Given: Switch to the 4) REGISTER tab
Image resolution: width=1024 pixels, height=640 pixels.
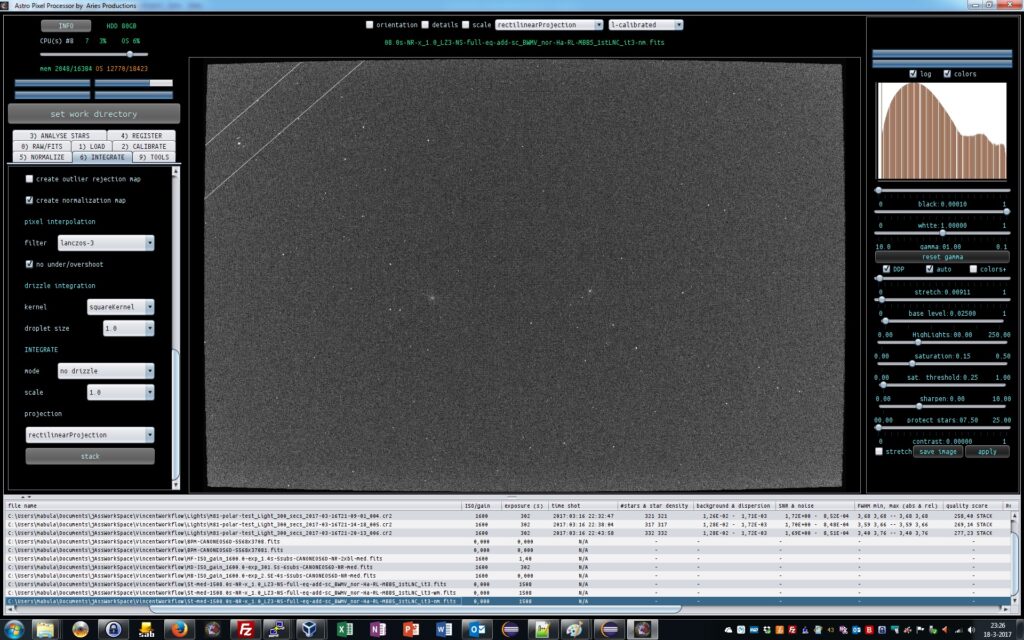Looking at the screenshot, I should tap(142, 136).
